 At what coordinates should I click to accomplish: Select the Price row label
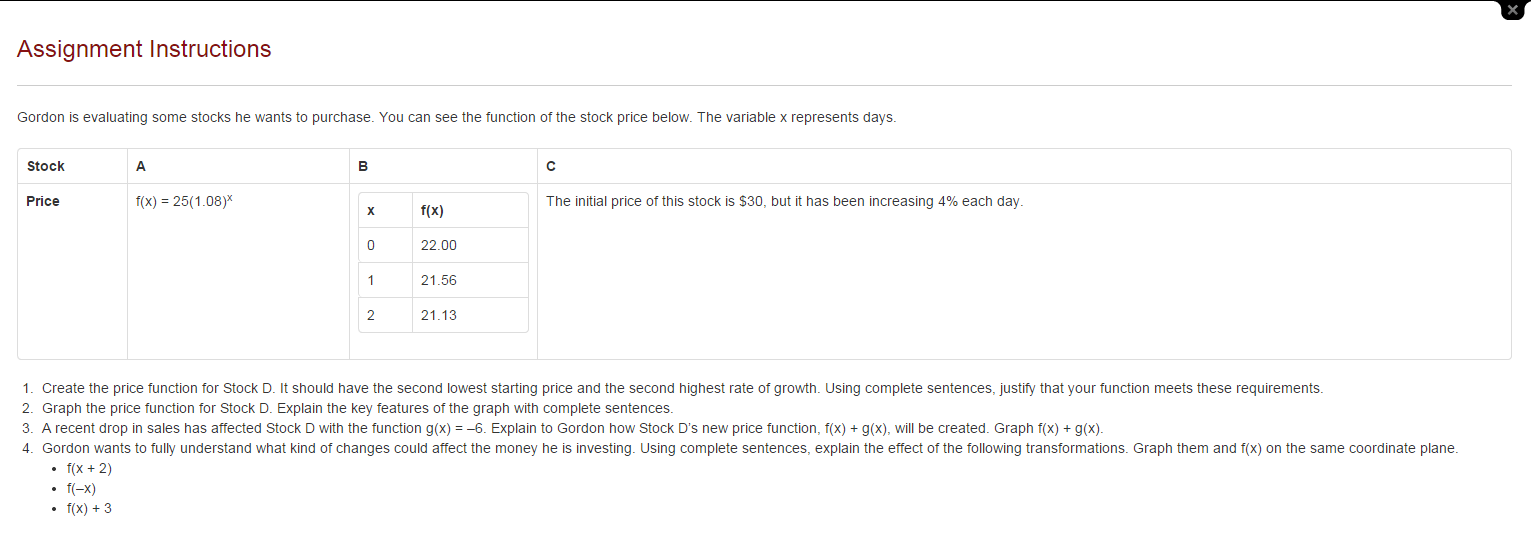click(43, 201)
